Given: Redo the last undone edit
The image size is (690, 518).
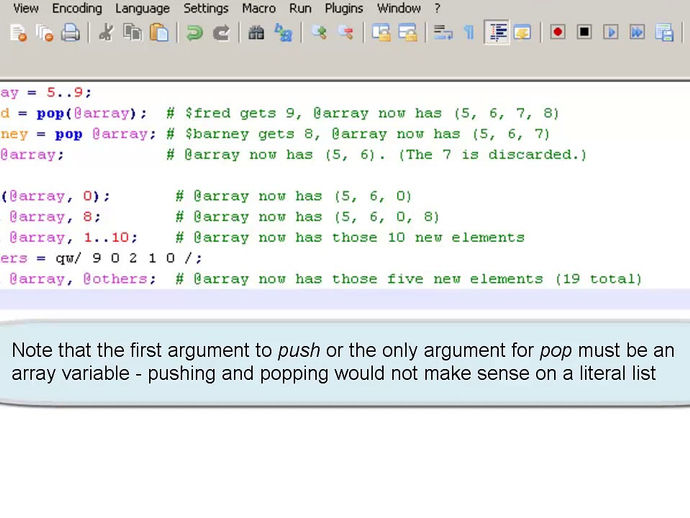Looking at the screenshot, I should 221,33.
